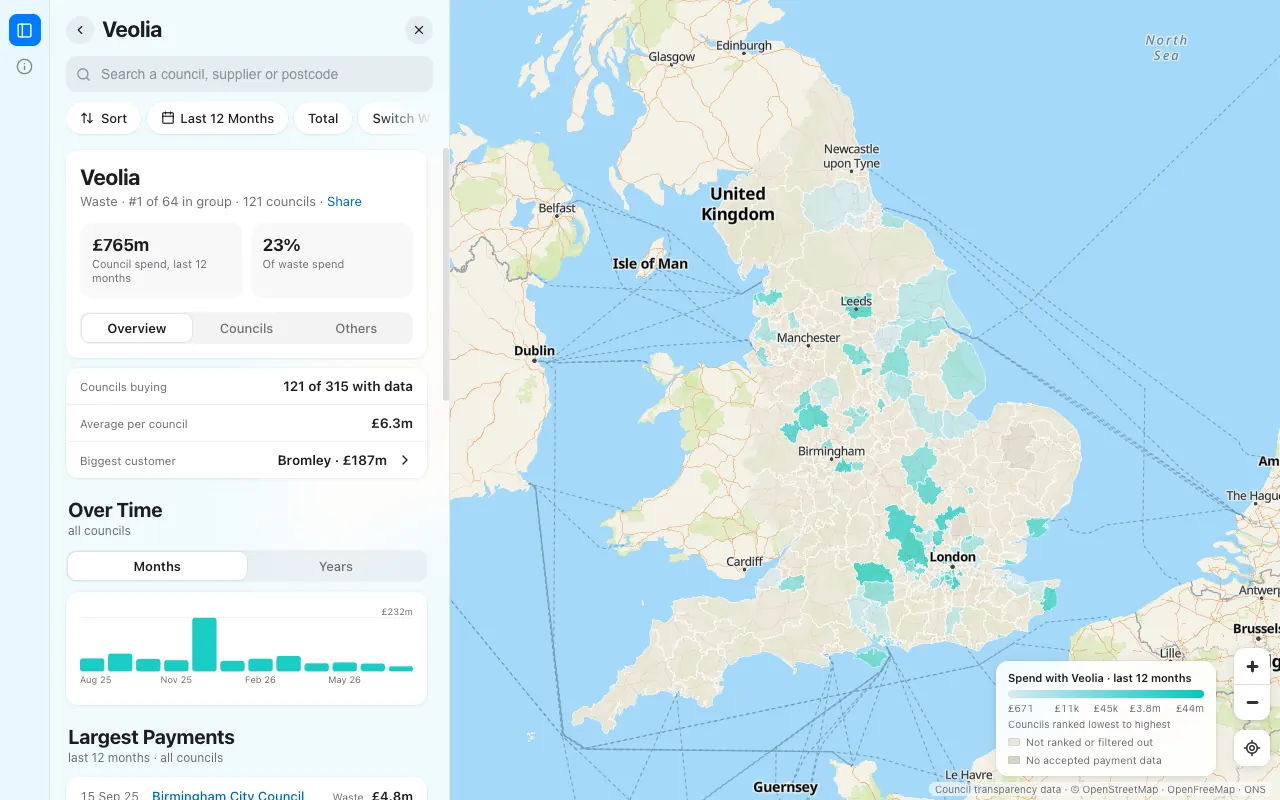Switch to the Councils tab
Viewport: 1280px width, 800px height.
[246, 328]
